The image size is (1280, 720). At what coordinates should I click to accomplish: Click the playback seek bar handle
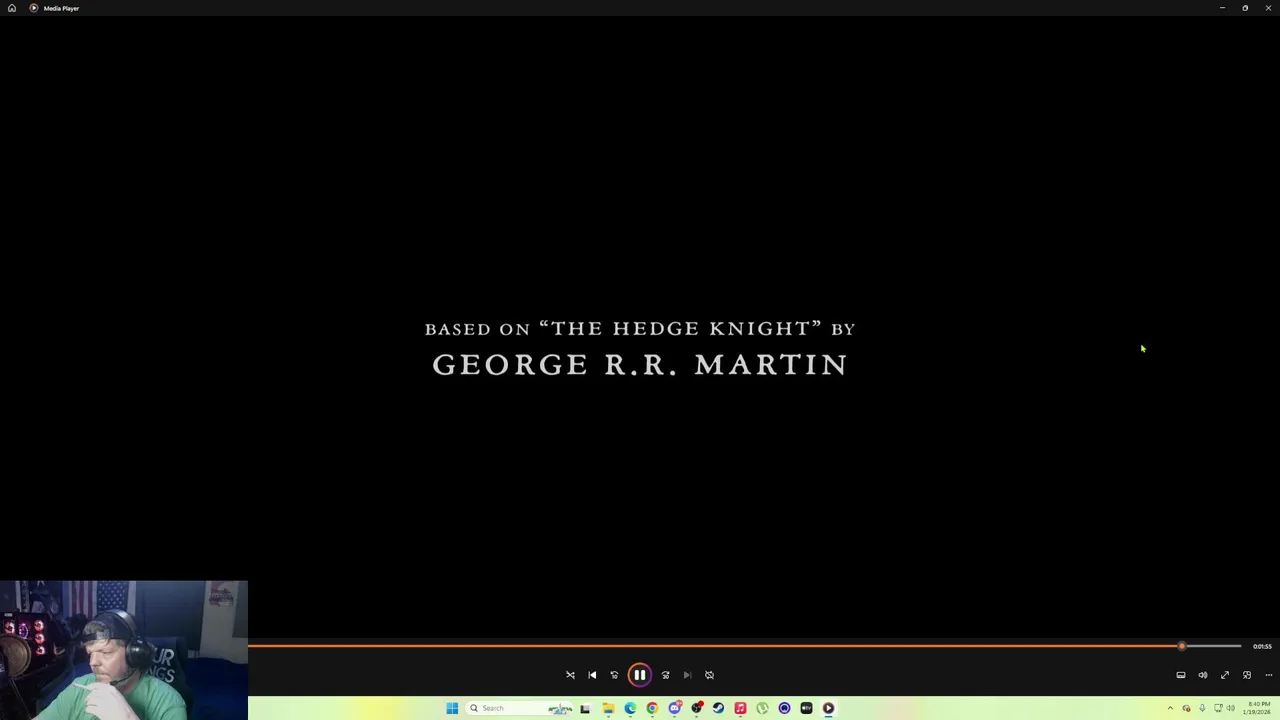point(1182,646)
